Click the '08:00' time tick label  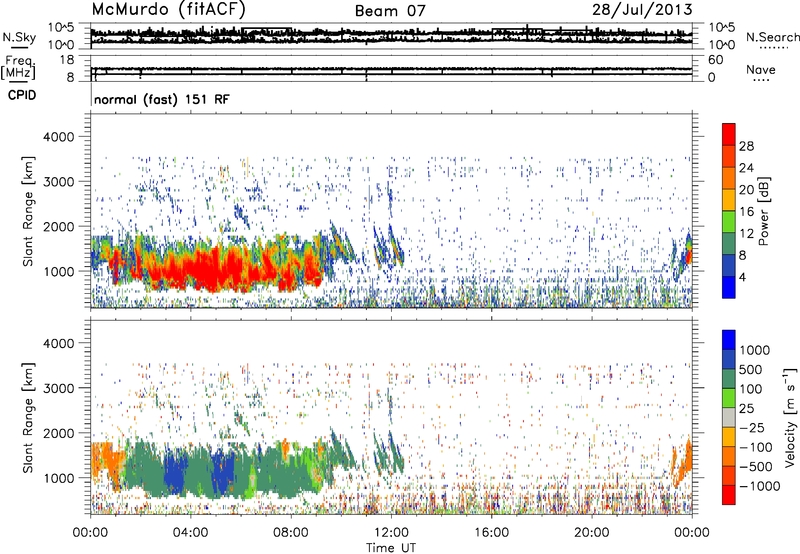click(291, 533)
